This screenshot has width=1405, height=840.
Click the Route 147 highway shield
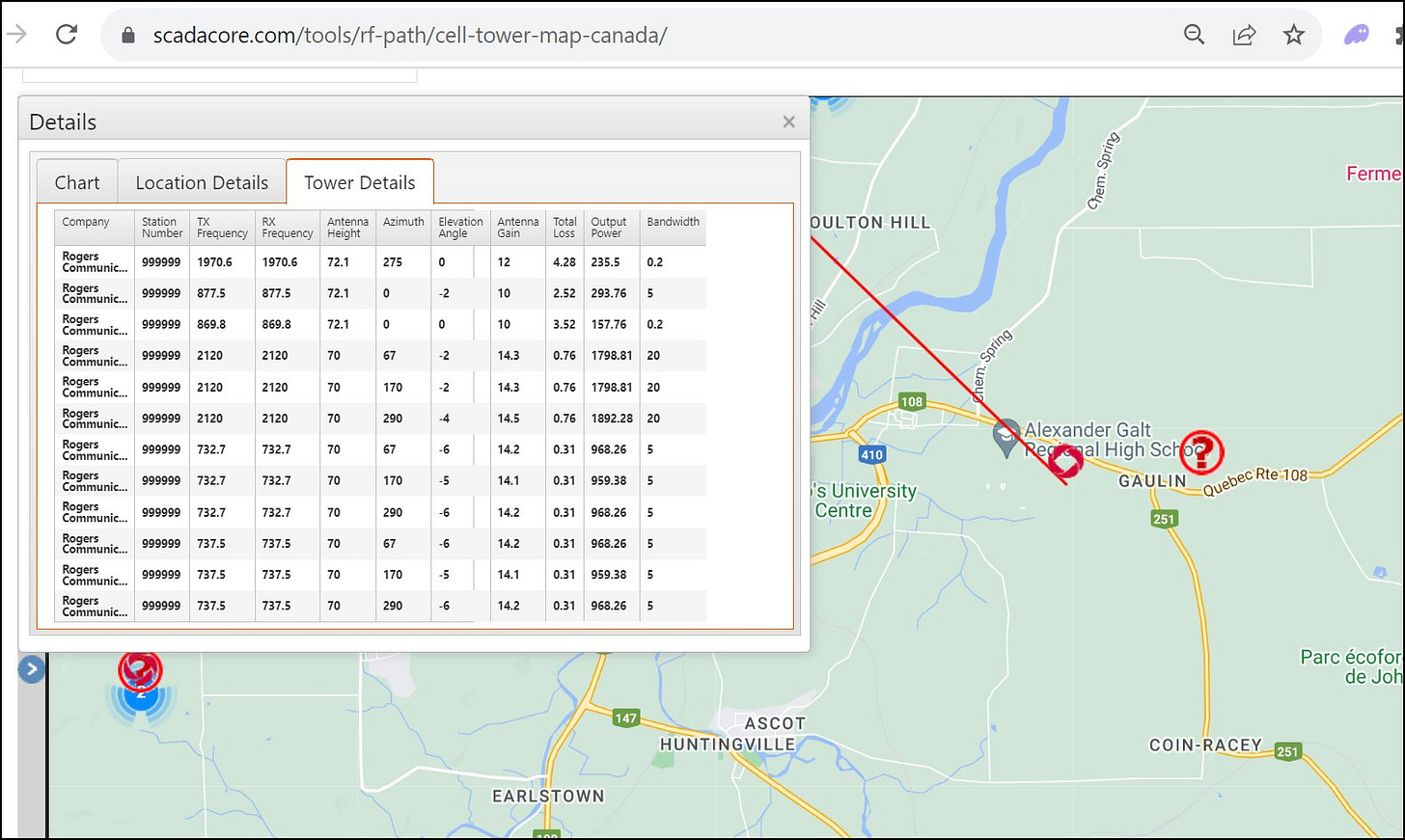[626, 718]
